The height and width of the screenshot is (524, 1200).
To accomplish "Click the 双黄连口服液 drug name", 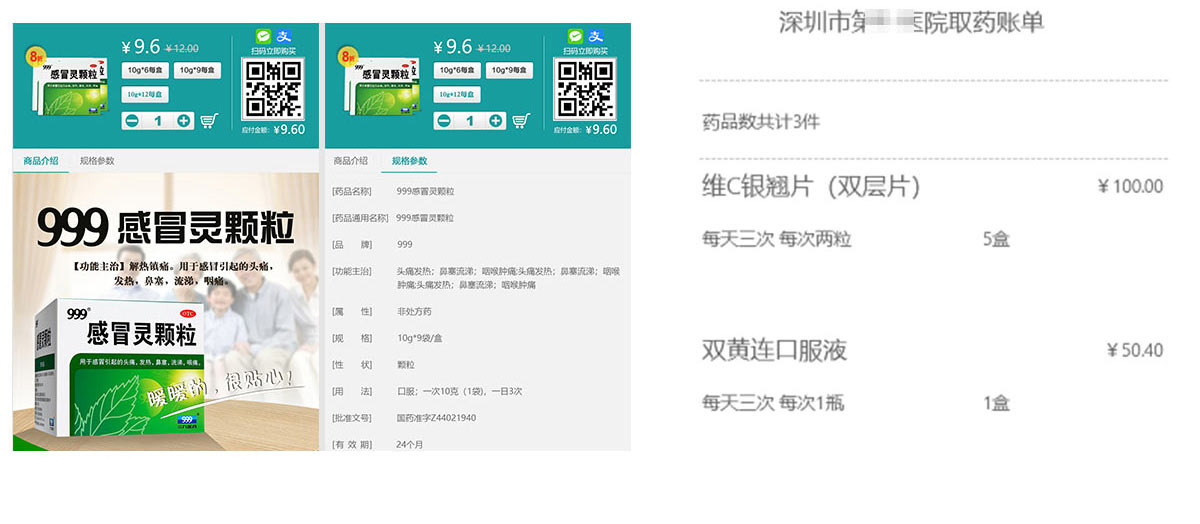I will pos(774,350).
